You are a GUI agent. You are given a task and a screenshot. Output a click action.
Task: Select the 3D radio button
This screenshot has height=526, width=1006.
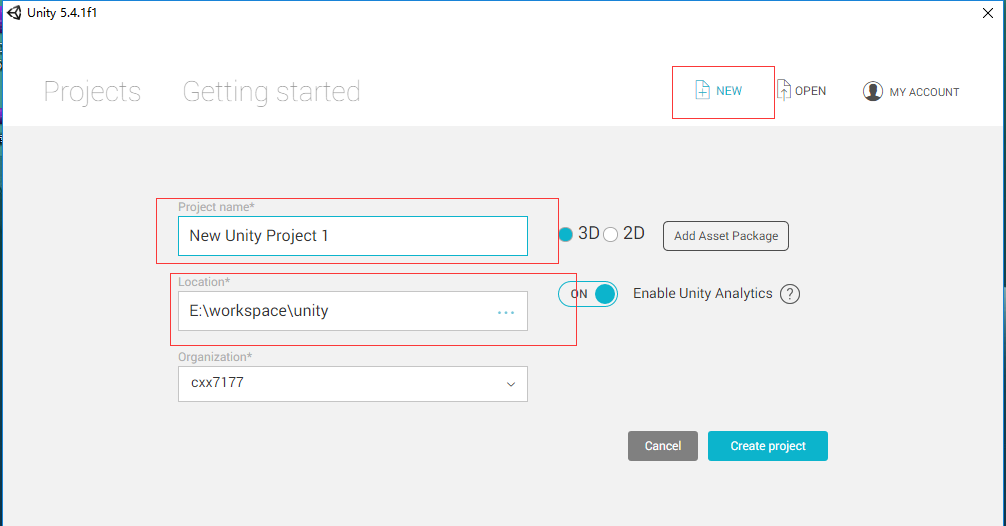coord(566,234)
